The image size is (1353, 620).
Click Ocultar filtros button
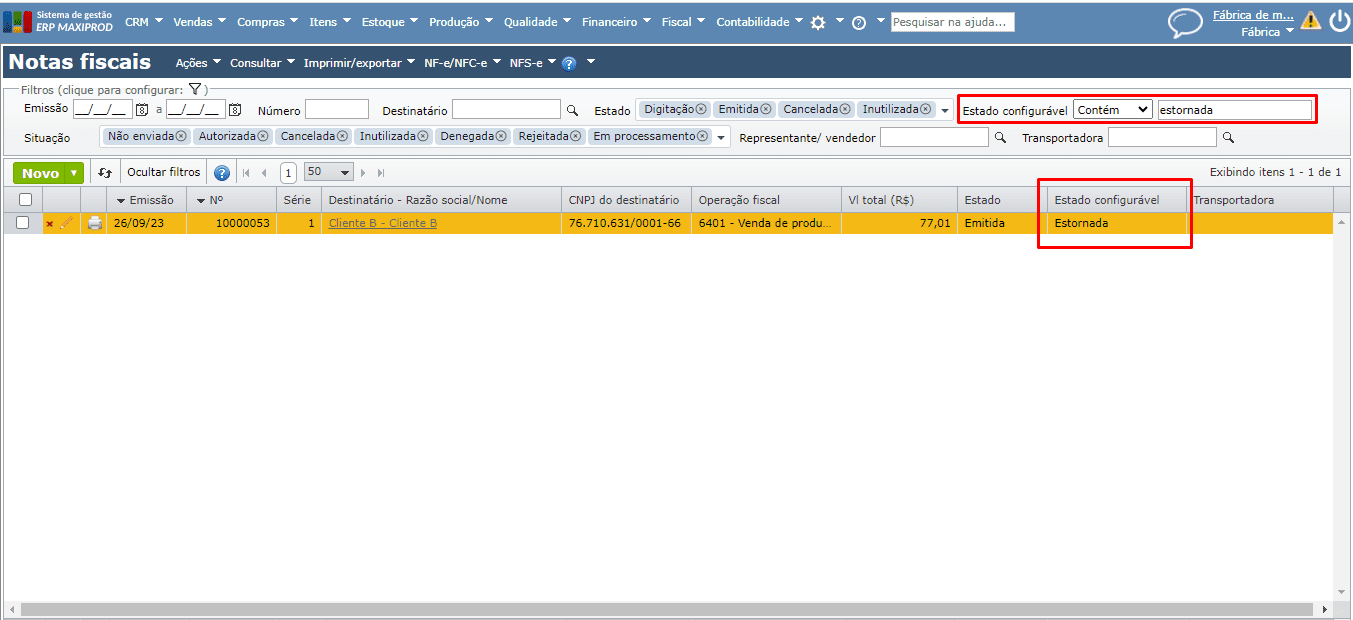point(163,172)
